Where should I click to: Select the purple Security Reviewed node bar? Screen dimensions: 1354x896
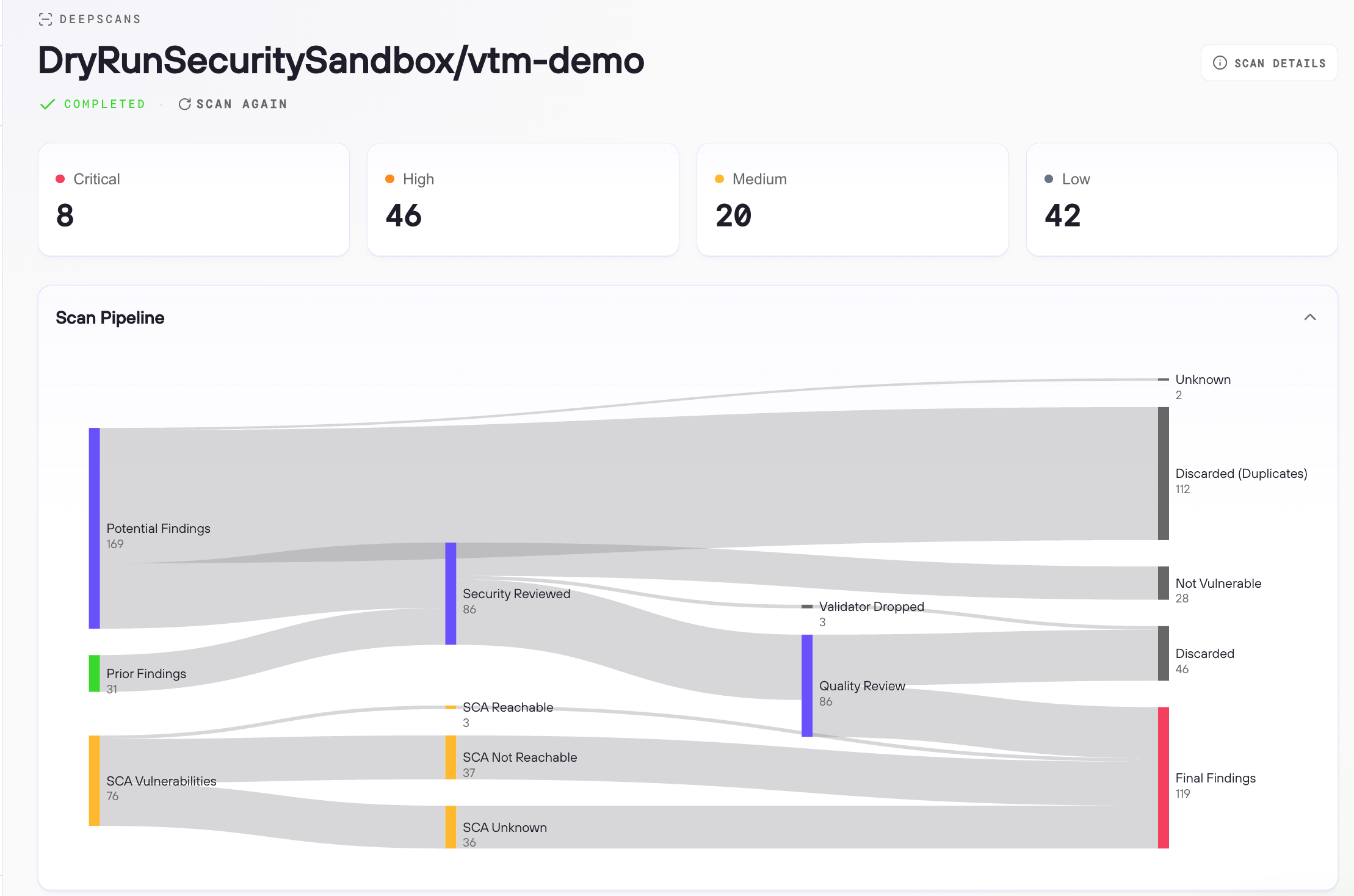[451, 593]
